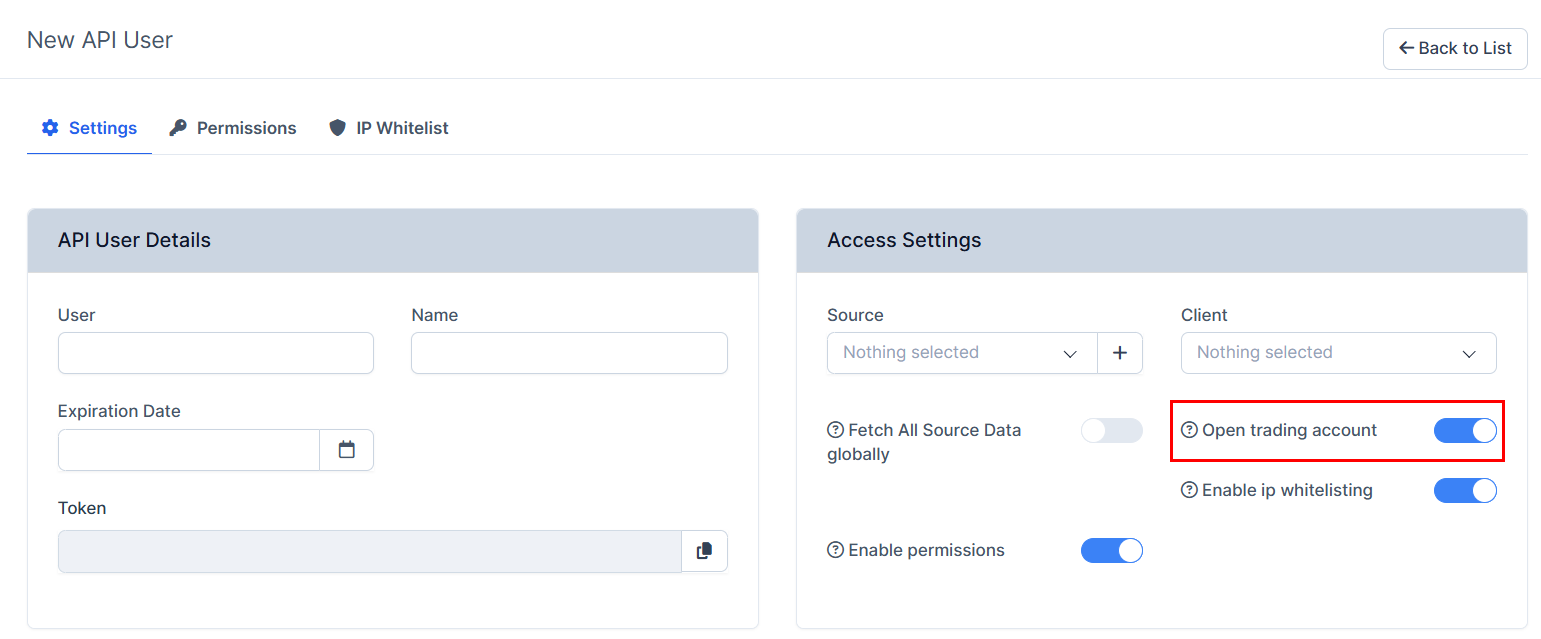Click help icon beside Enable ip whitelisting
This screenshot has width=1541, height=639.
[1189, 490]
